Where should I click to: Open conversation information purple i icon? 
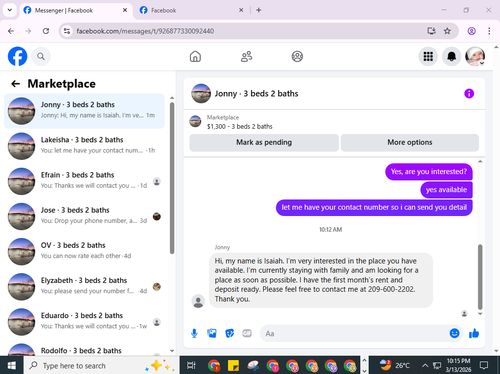point(469,94)
